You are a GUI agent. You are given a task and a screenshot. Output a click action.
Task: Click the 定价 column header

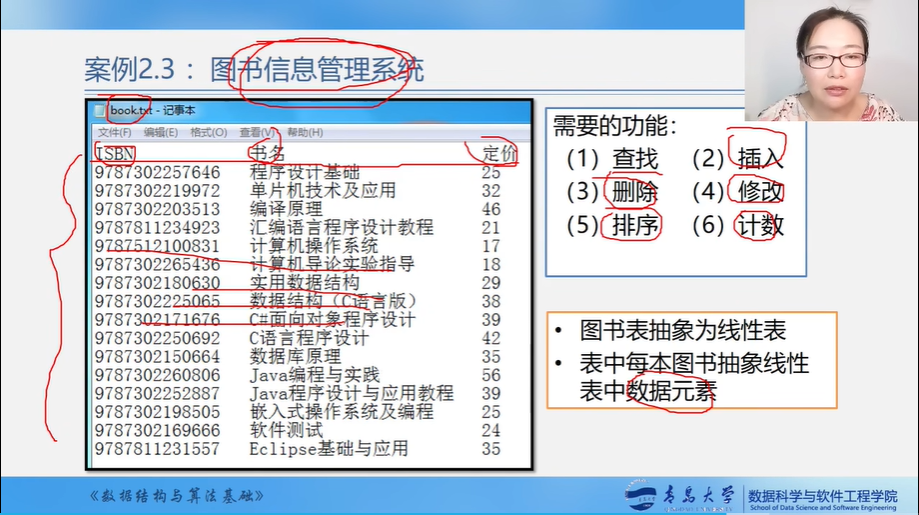click(x=499, y=153)
